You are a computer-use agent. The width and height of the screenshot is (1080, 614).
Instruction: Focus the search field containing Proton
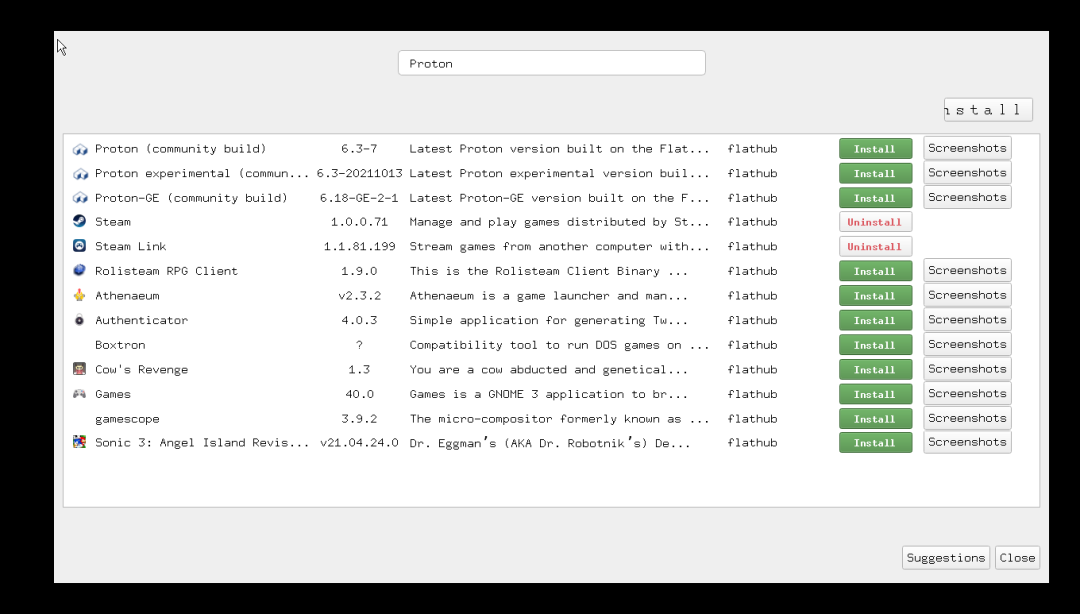(552, 63)
